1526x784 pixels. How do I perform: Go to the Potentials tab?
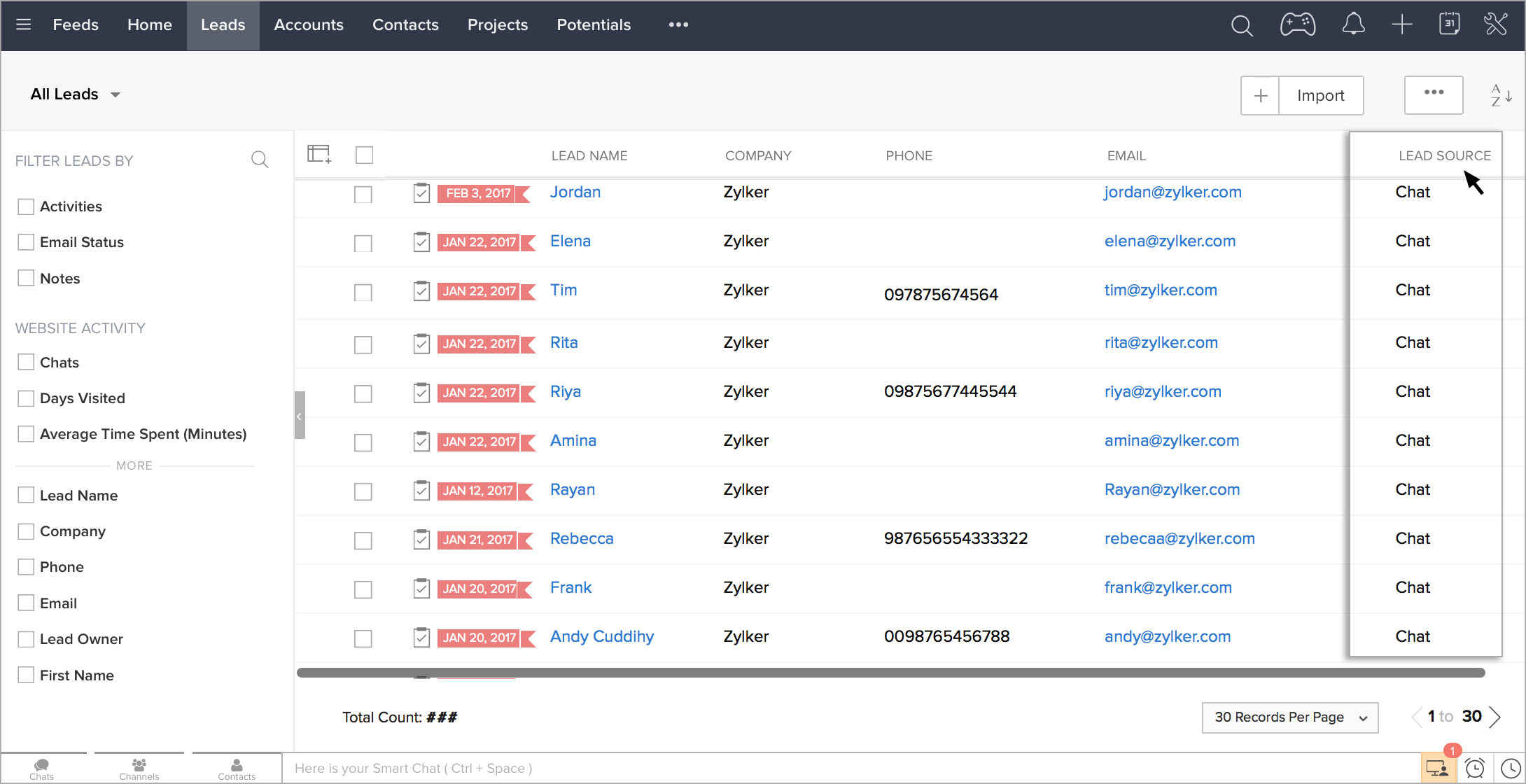(594, 25)
